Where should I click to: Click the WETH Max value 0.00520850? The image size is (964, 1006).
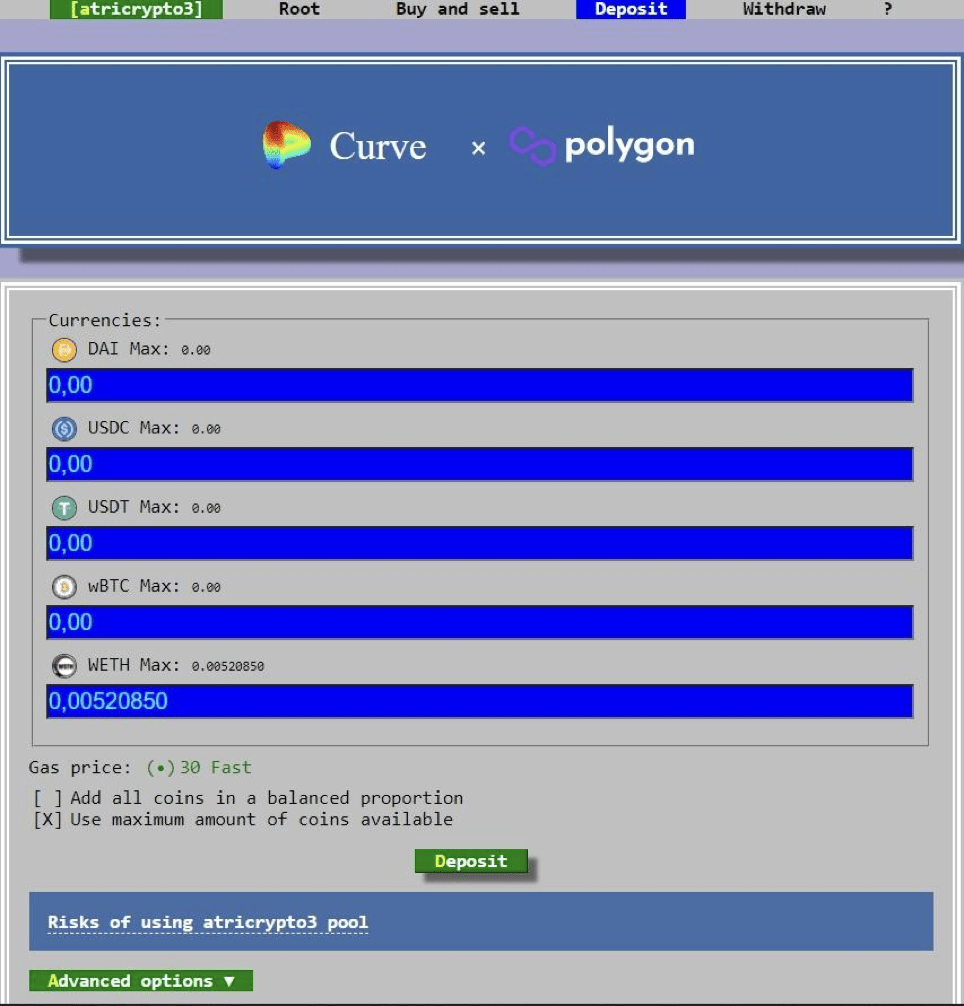click(x=228, y=666)
